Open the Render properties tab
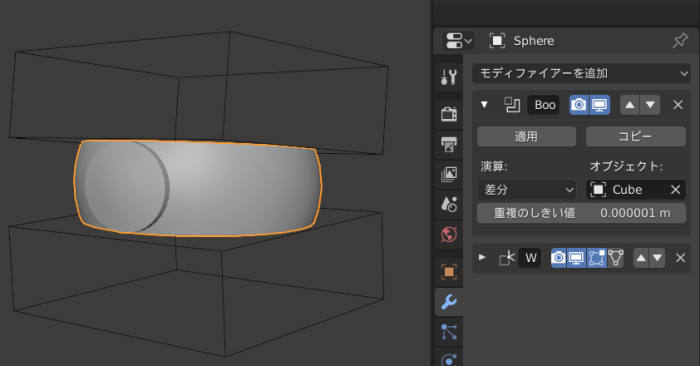Viewport: 700px width, 366px height. [x=449, y=114]
